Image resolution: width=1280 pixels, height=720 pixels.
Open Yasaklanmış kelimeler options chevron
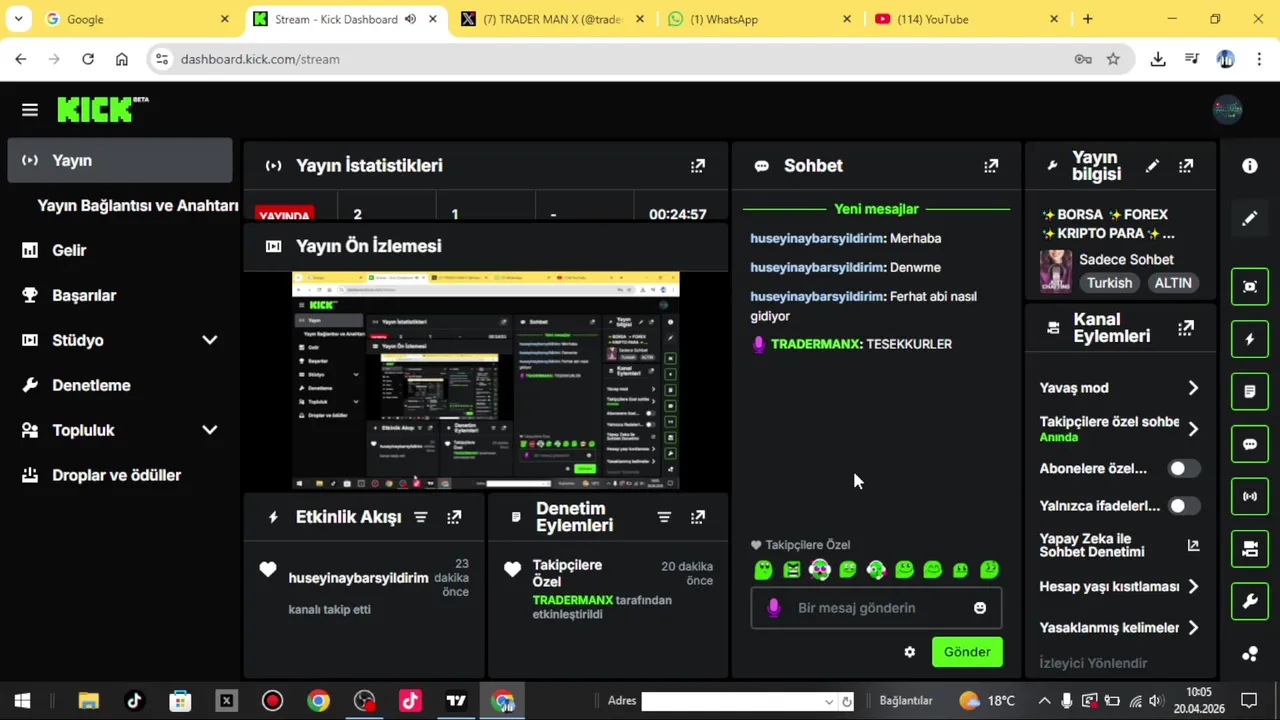point(1193,628)
